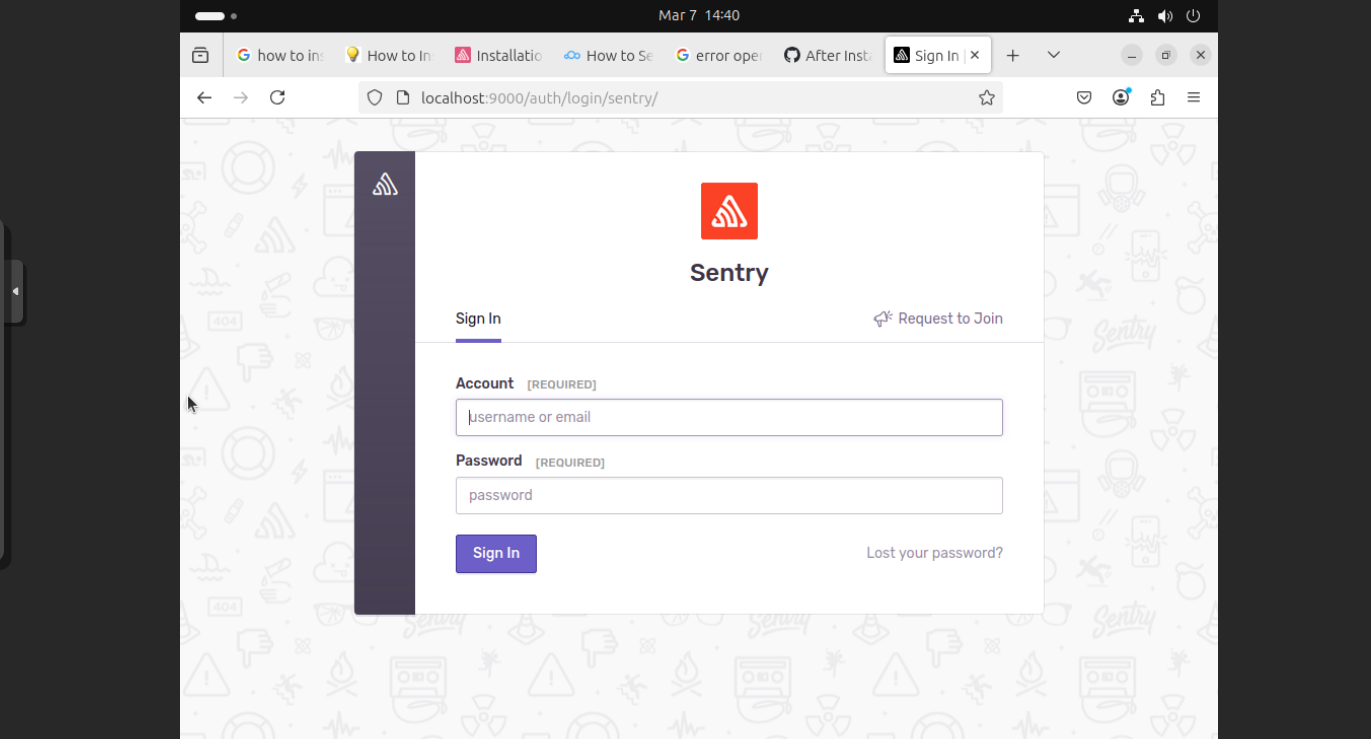The width and height of the screenshot is (1371, 739).
Task: Open the Firefox hamburger menu
Action: (1194, 97)
